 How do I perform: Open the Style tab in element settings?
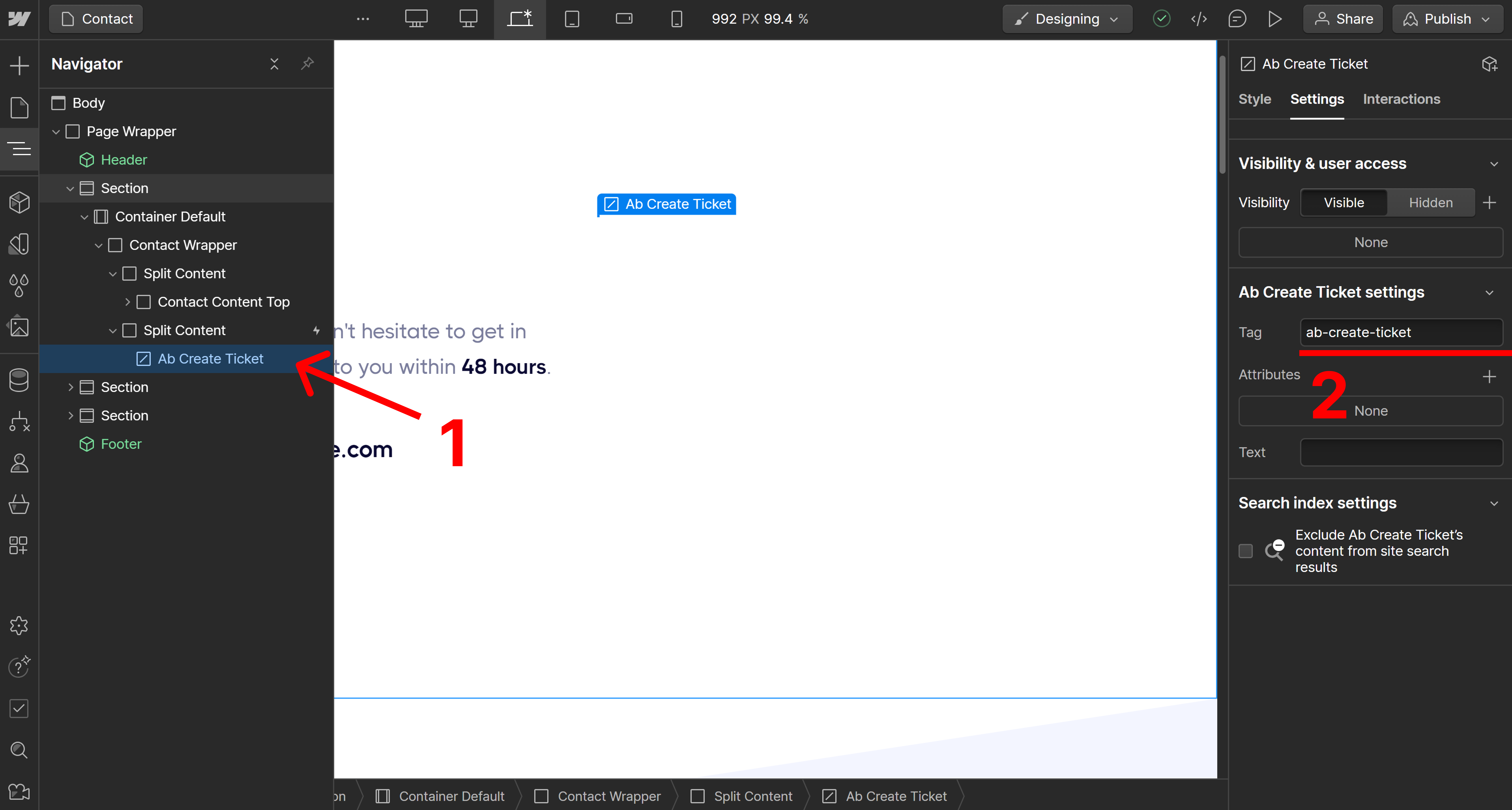(x=1254, y=99)
